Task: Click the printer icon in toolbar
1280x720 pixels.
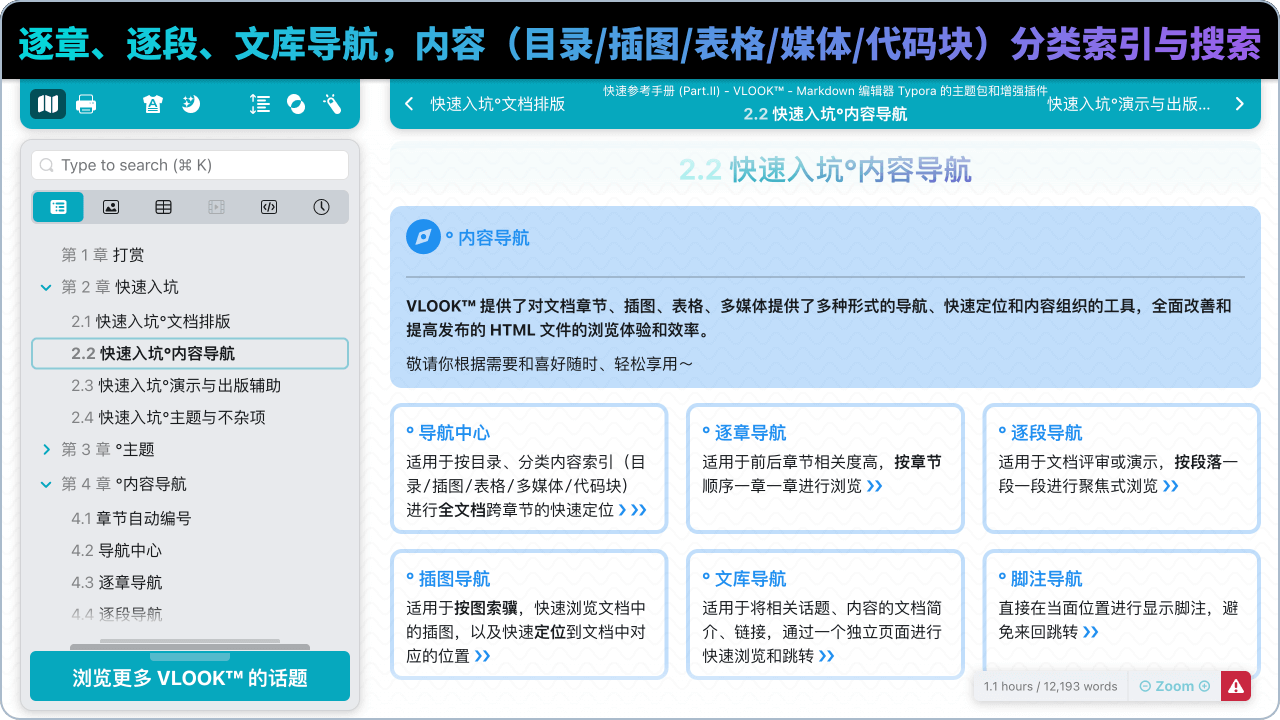Action: coord(86,103)
